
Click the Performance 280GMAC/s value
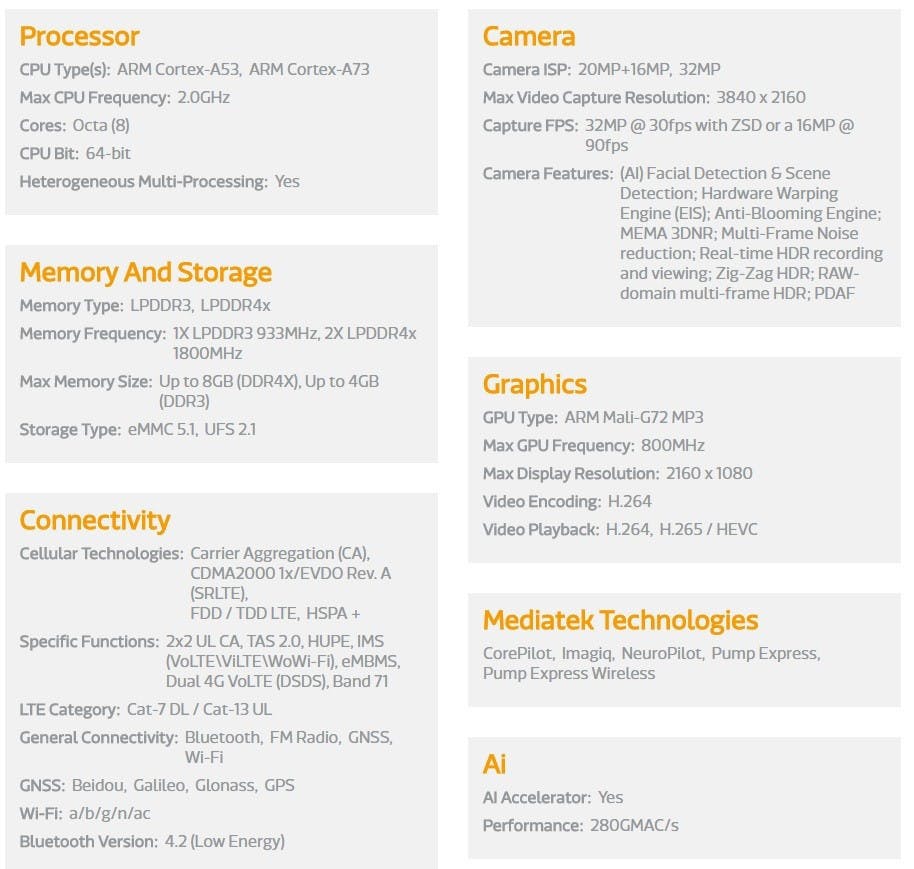click(634, 825)
